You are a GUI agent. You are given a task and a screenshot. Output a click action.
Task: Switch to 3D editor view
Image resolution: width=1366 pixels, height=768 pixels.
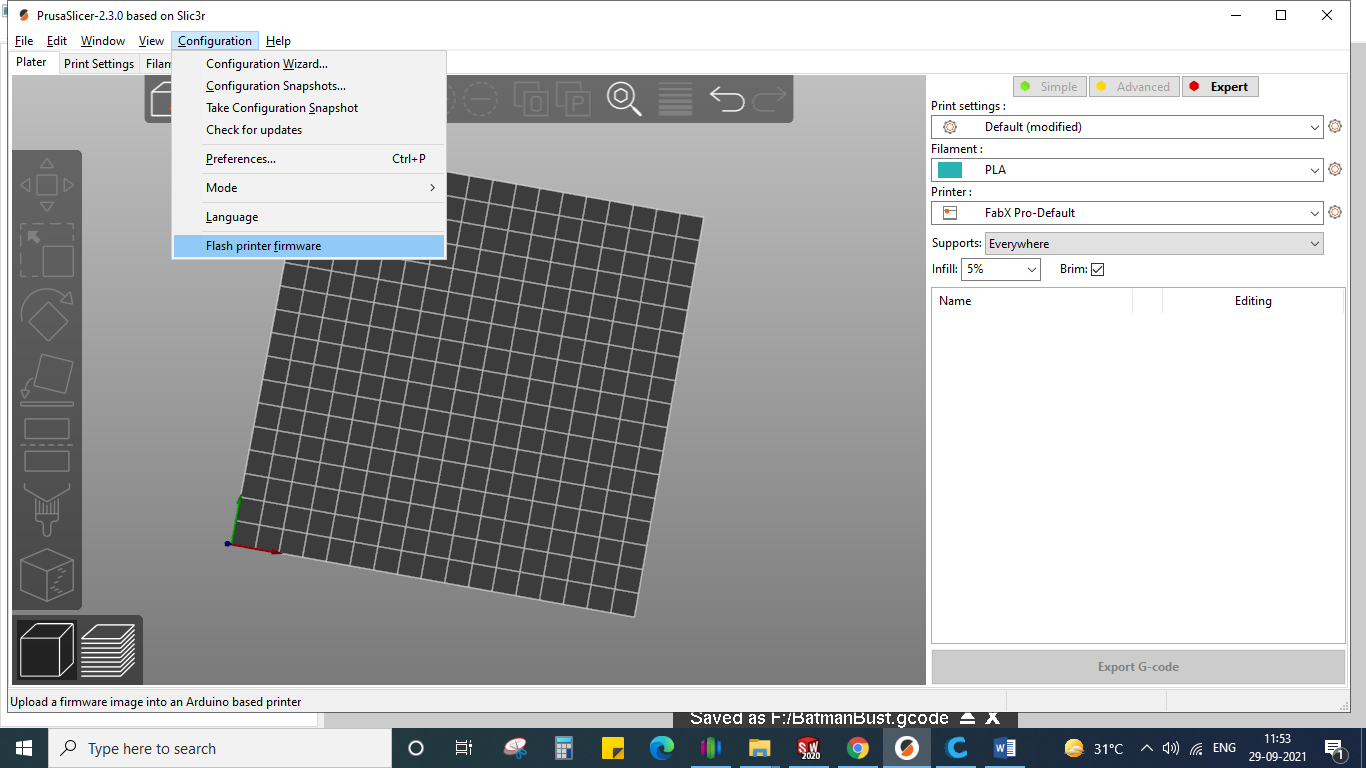47,650
